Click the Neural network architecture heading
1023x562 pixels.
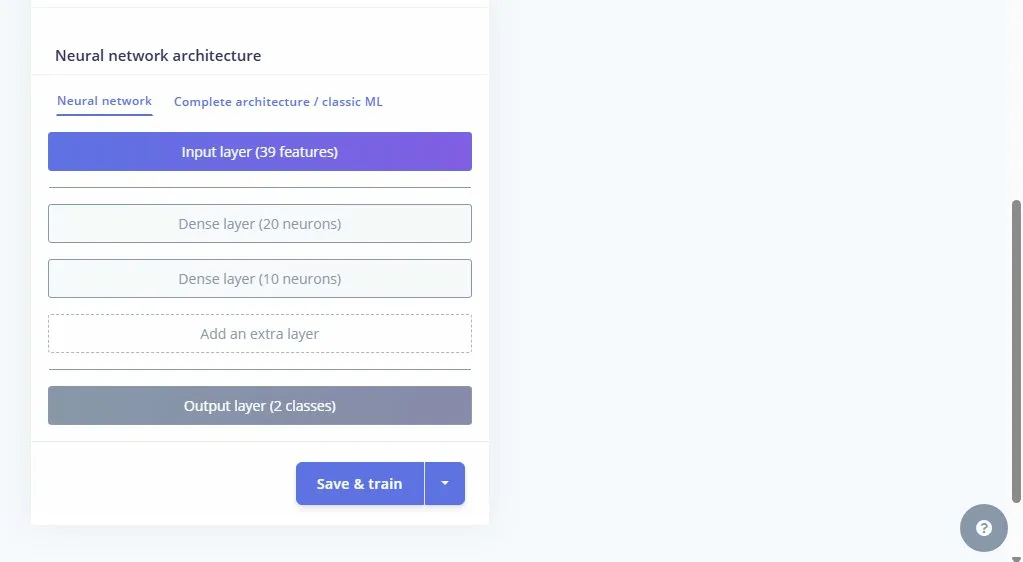[x=158, y=56]
